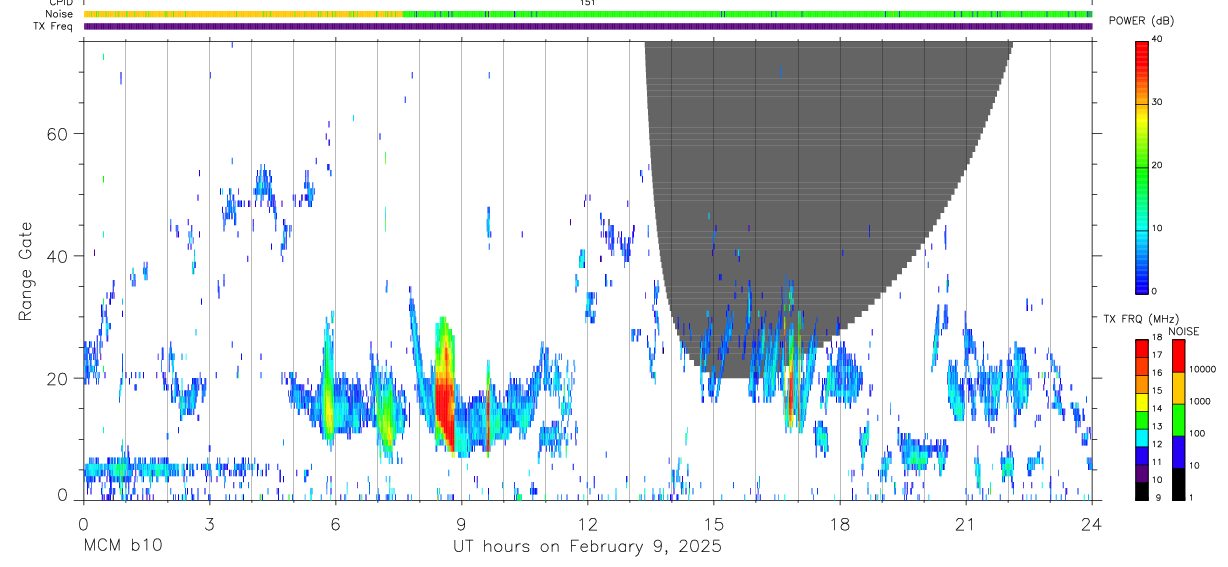1228x567 pixels.
Task: Click the 1000 label on the NOISE scale
Action: pyautogui.click(x=1200, y=402)
